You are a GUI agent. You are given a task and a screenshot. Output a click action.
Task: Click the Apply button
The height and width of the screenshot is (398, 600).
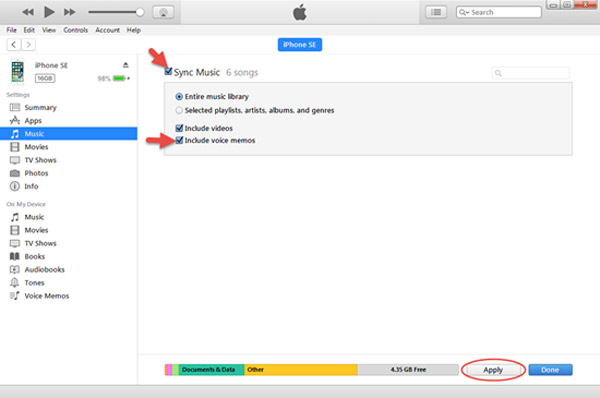point(493,370)
